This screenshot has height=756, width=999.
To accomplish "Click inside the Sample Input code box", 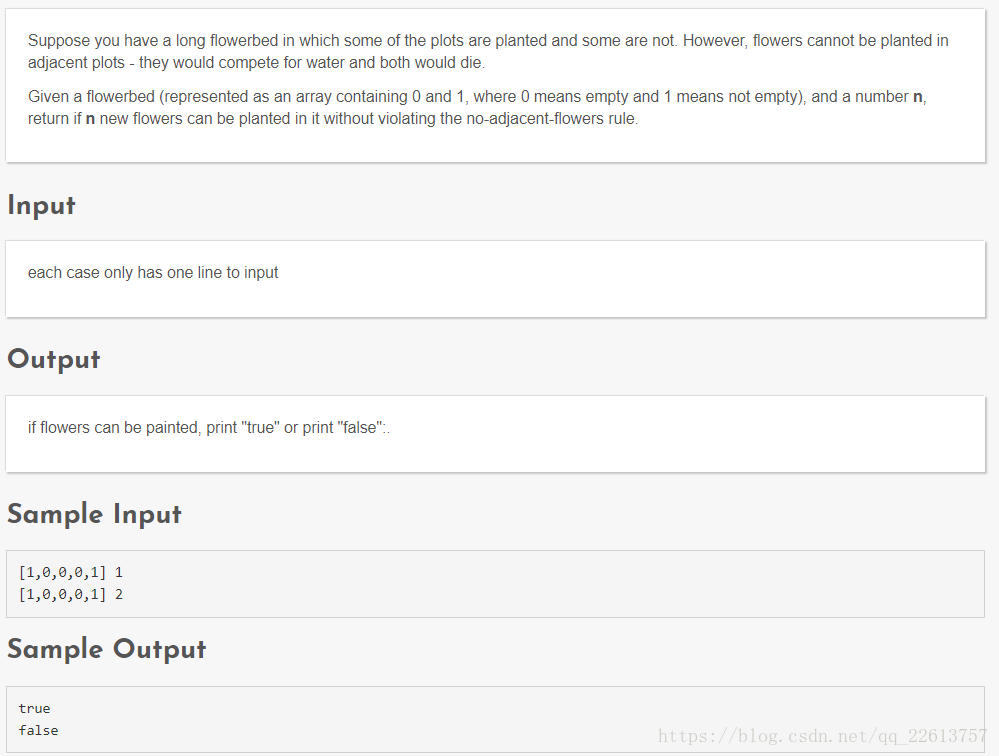I will [x=496, y=584].
